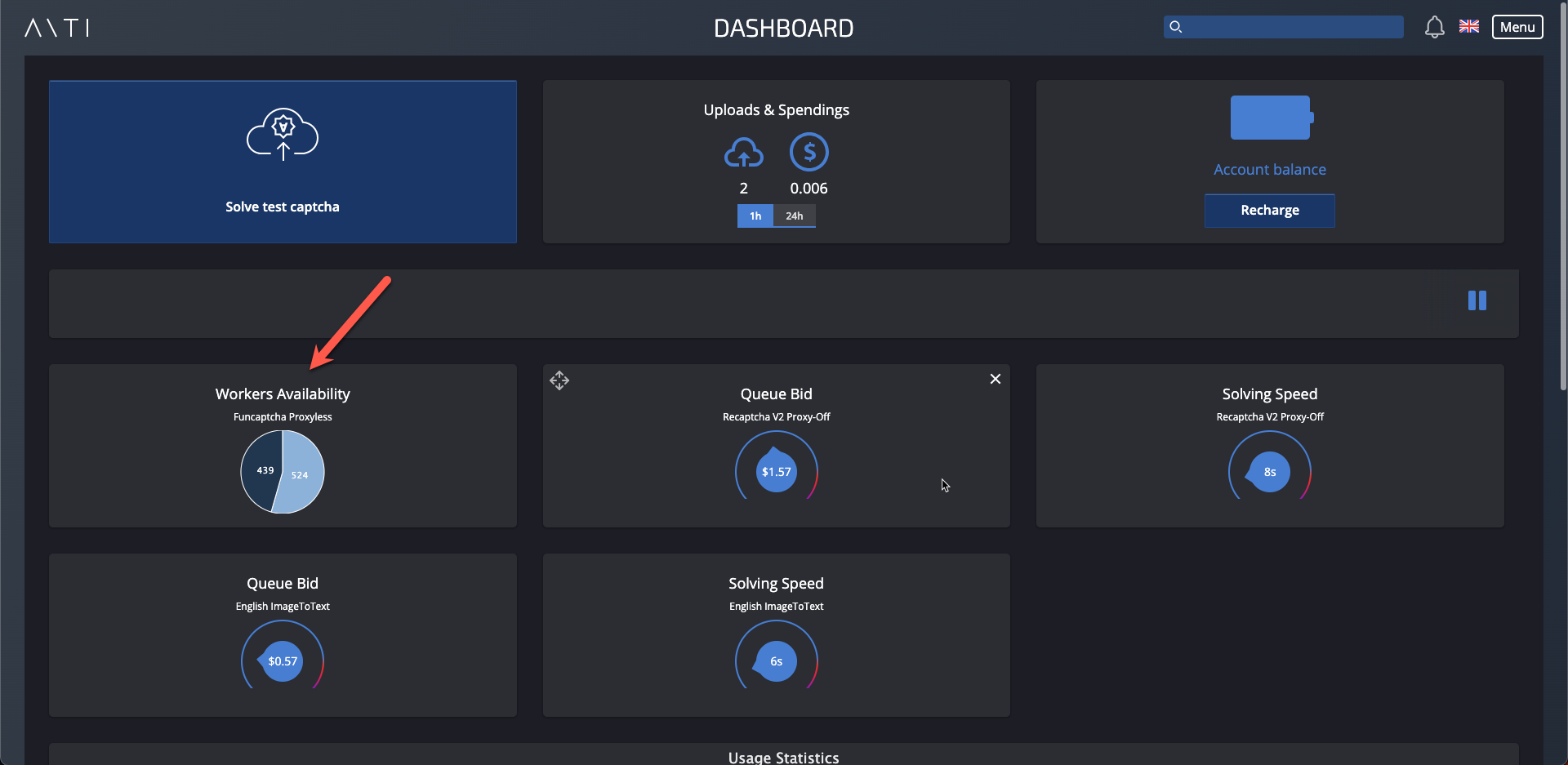Viewport: 1568px width, 765px height.
Task: Select the battery icon above Account balance
Action: pyautogui.click(x=1270, y=118)
